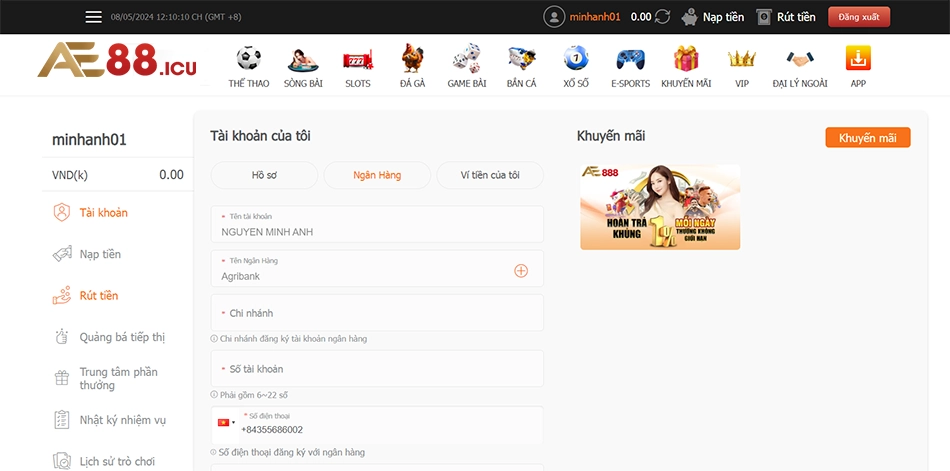Click the plus icon in bank name field
The width and height of the screenshot is (950, 471).
pyautogui.click(x=521, y=270)
